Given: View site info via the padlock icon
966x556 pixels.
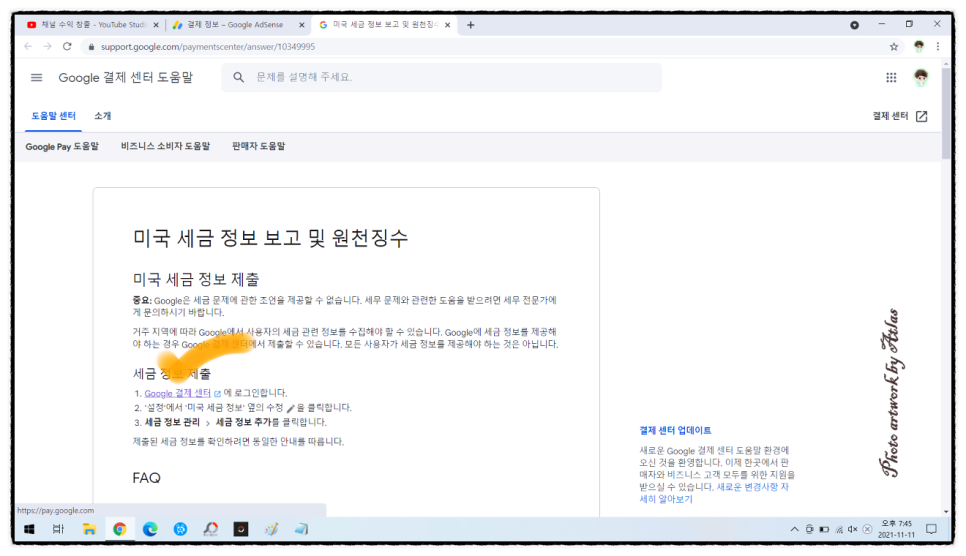Looking at the screenshot, I should tap(91, 47).
